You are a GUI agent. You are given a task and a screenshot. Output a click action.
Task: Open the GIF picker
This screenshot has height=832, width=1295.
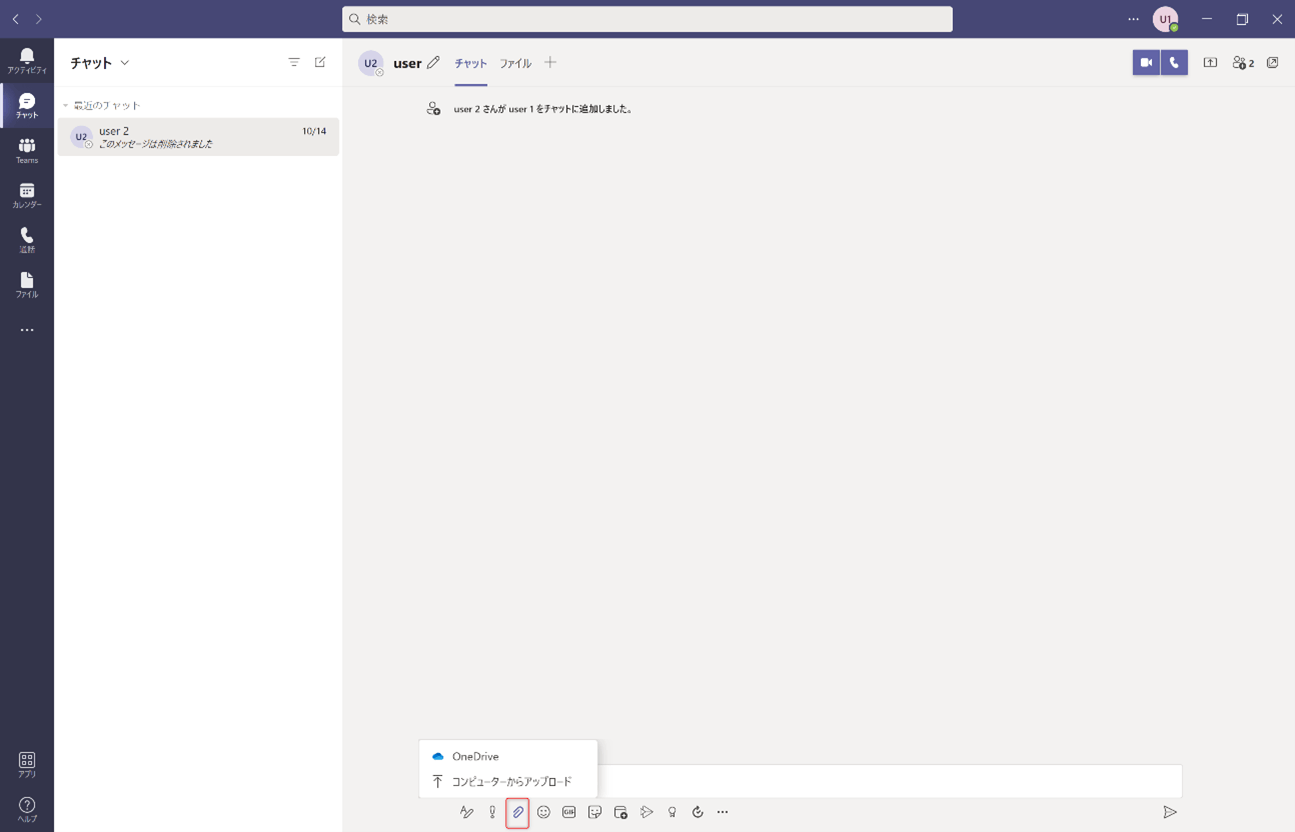coord(569,812)
